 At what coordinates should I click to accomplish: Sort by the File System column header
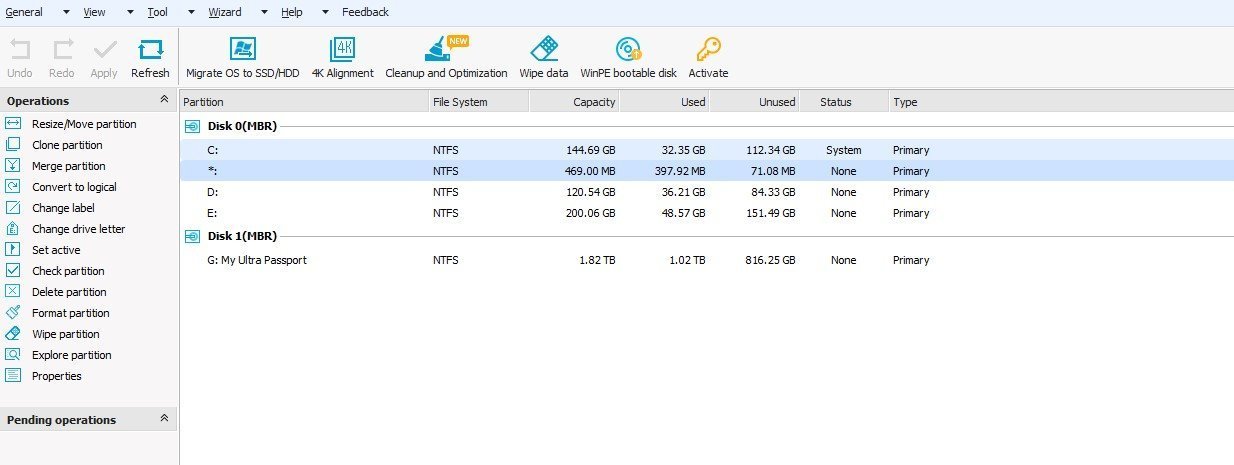pyautogui.click(x=479, y=102)
